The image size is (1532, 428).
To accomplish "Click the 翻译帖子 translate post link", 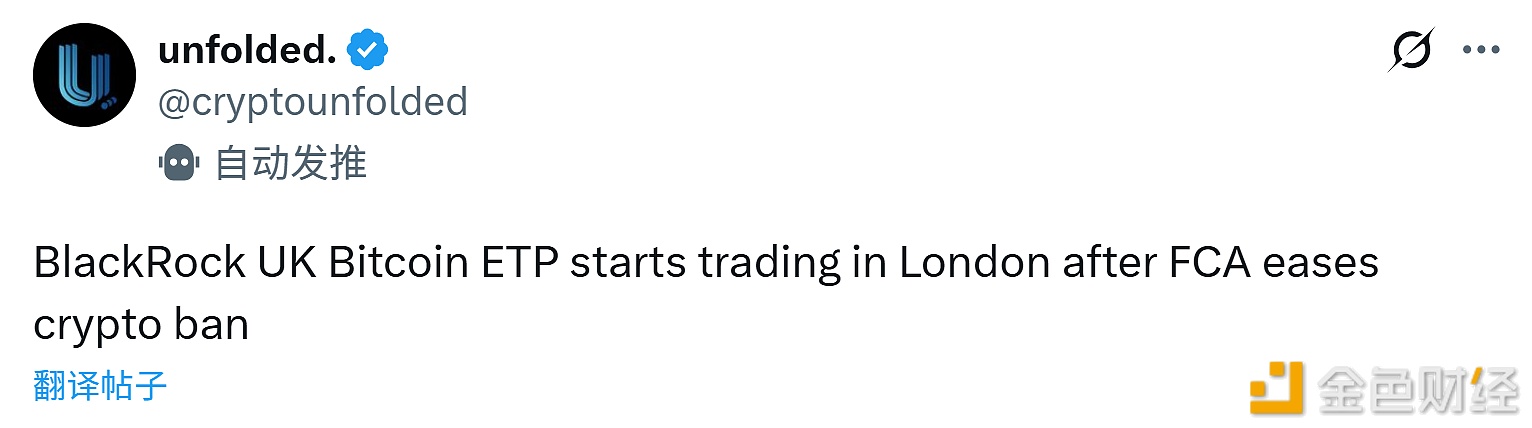I will pos(99,385).
